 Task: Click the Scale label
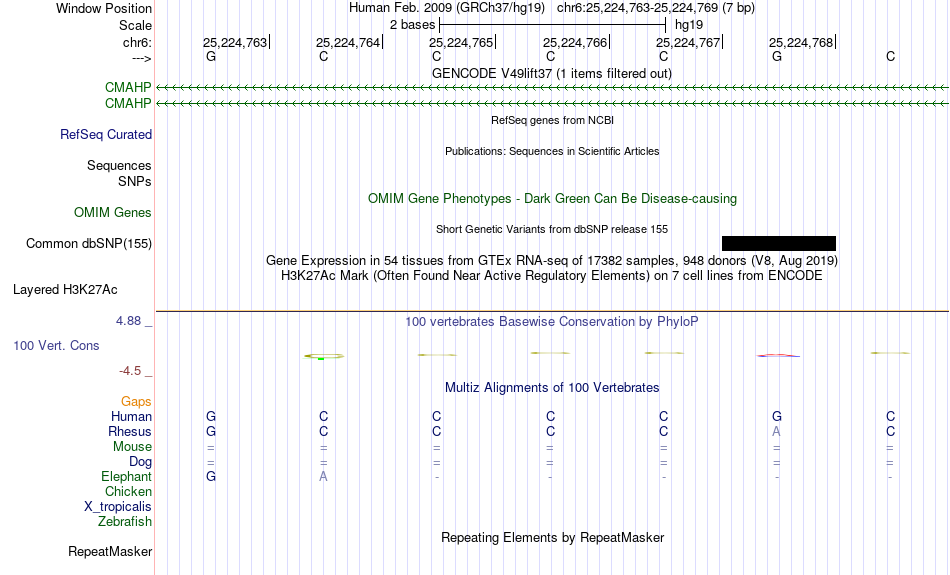(135, 25)
